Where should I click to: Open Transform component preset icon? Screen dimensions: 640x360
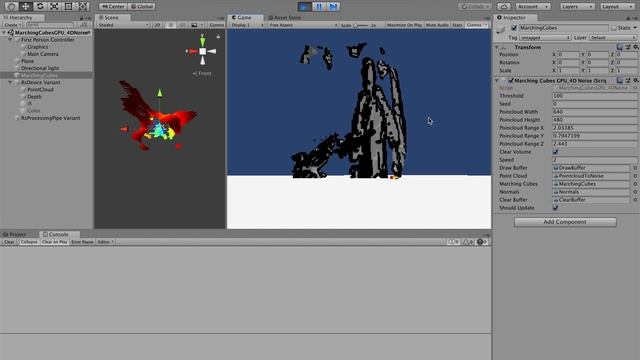pyautogui.click(x=628, y=47)
